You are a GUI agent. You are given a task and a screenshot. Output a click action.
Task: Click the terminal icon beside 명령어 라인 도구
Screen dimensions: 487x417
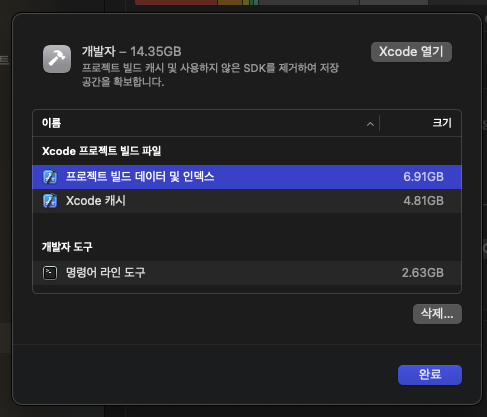coord(50,273)
